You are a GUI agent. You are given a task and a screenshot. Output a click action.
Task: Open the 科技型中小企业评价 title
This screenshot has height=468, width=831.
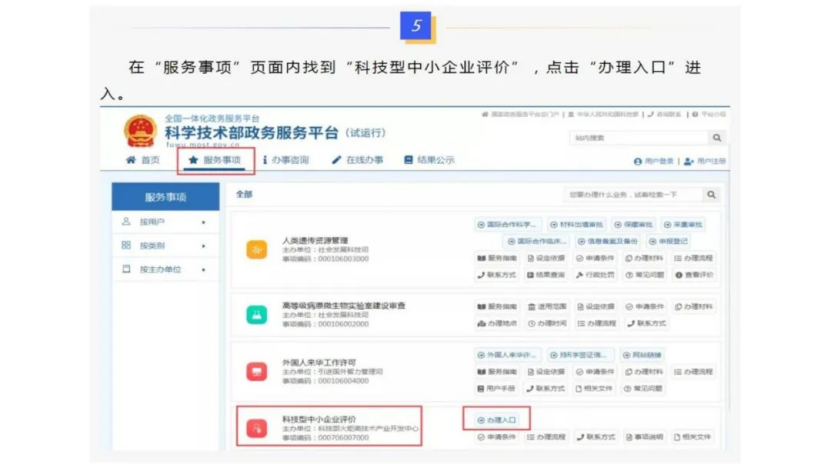pos(319,419)
